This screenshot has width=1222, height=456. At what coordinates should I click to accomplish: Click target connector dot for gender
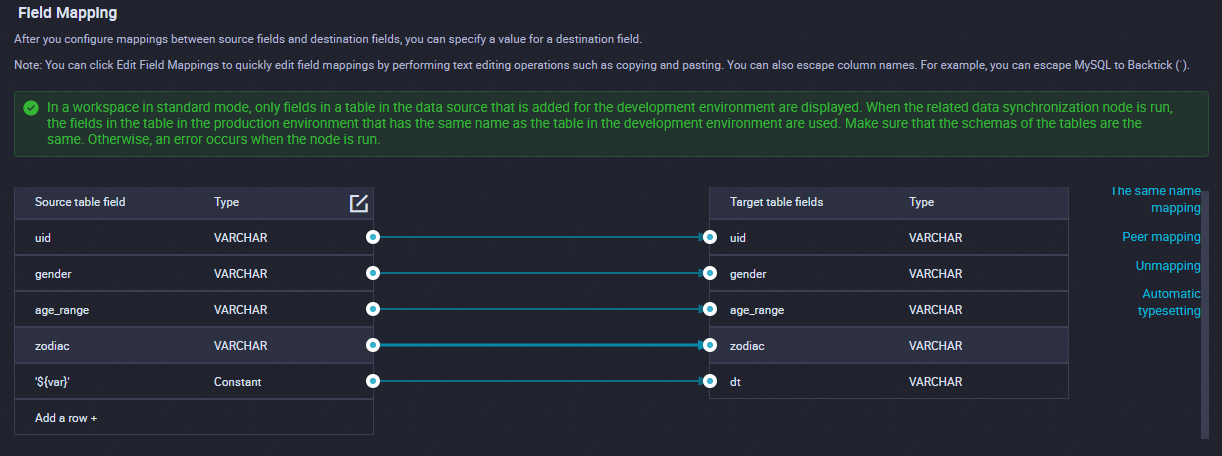[x=710, y=274]
